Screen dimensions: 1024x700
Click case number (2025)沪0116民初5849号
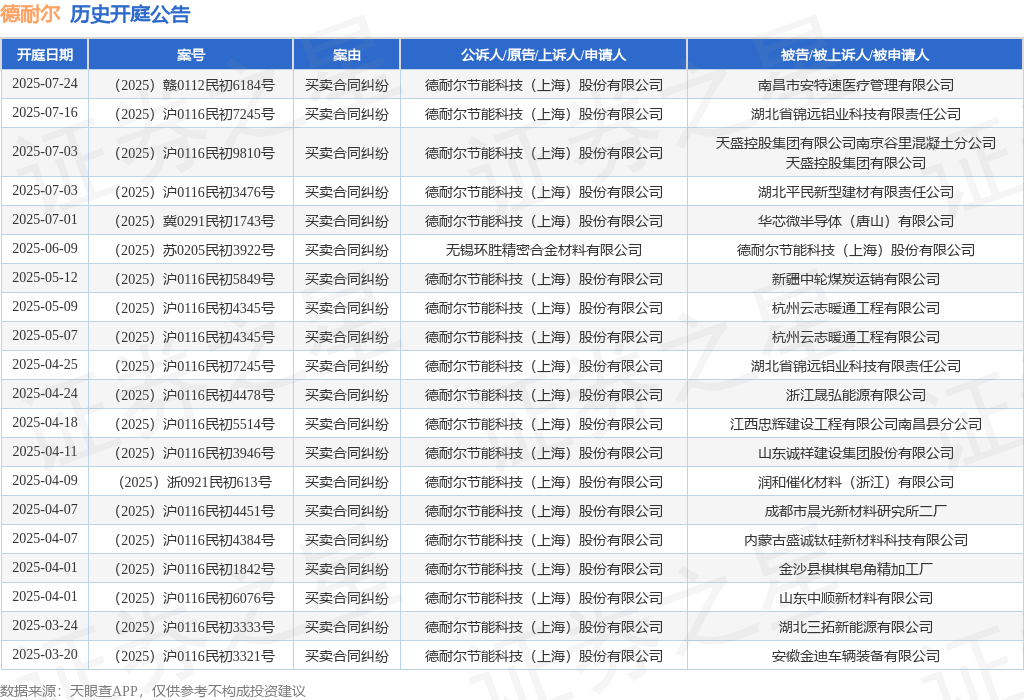194,279
